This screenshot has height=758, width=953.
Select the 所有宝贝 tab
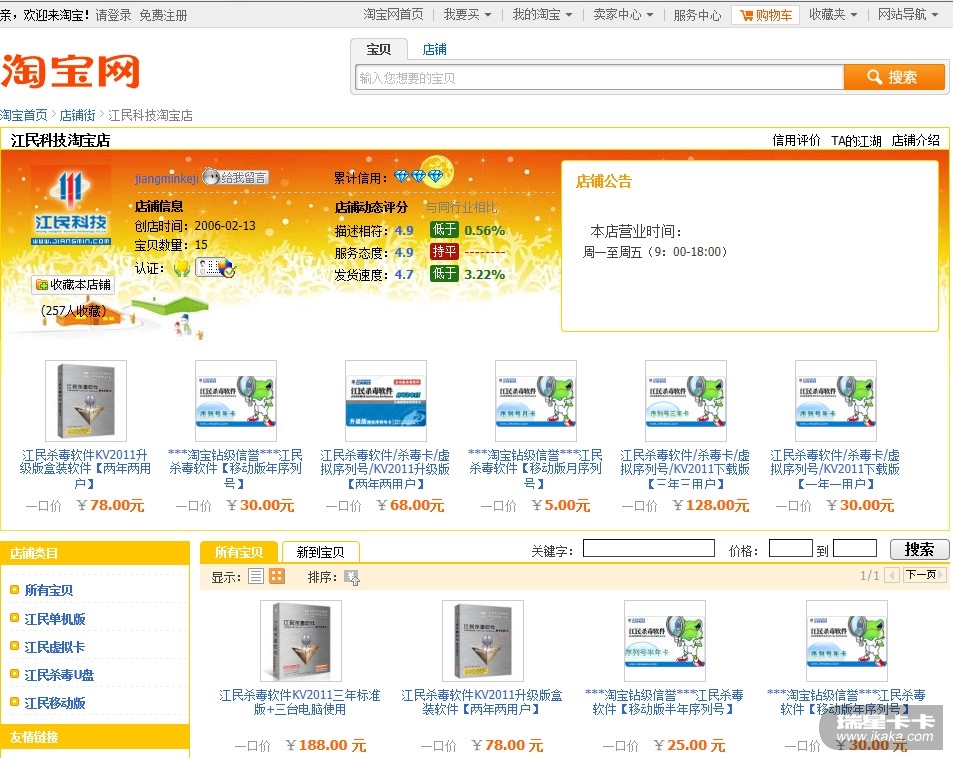pos(239,552)
